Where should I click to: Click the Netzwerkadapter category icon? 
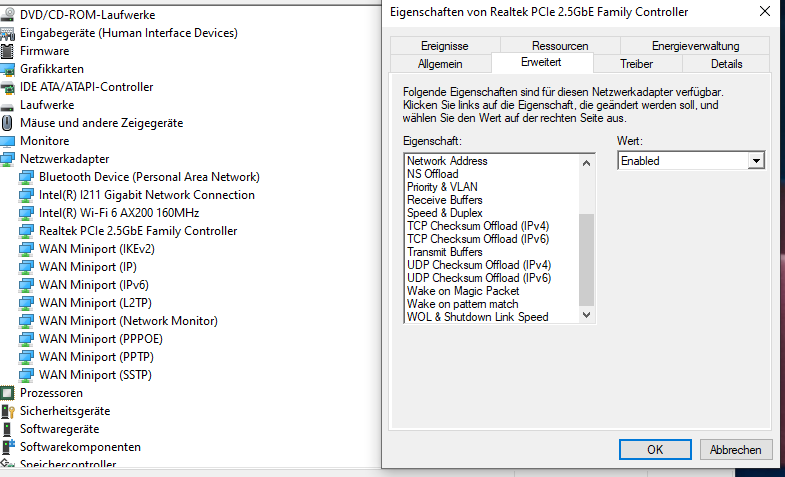pos(8,159)
